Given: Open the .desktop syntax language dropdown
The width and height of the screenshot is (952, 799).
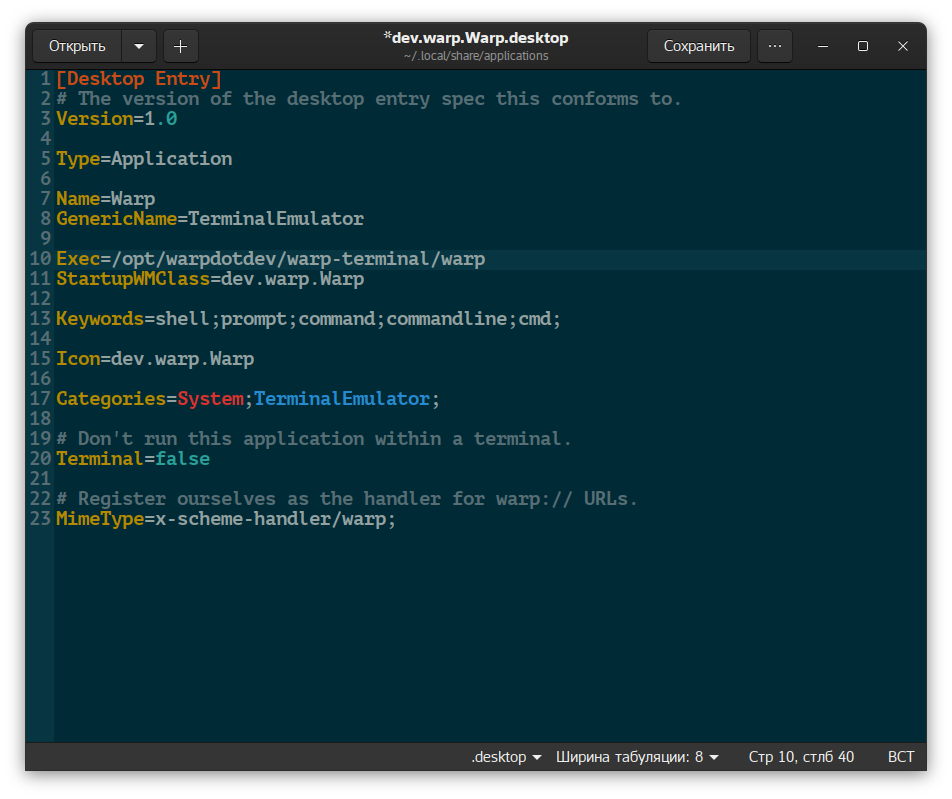Looking at the screenshot, I should pos(506,757).
